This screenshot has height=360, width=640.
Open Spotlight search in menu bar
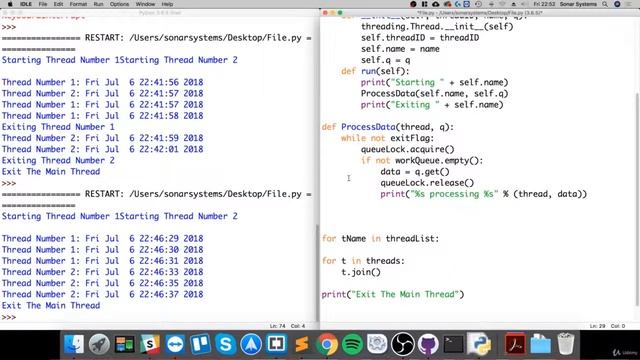pos(605,4)
